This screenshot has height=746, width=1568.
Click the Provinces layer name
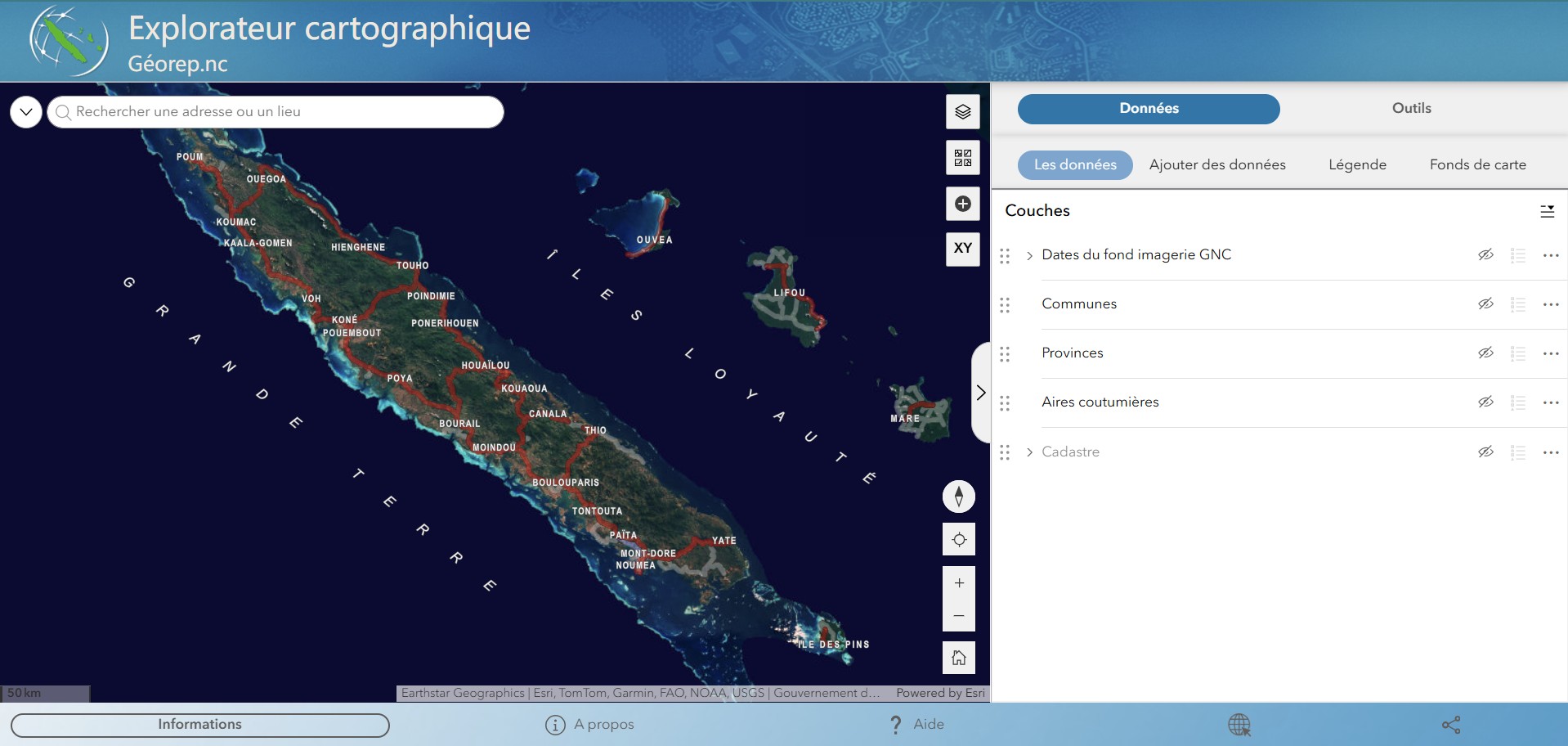pos(1072,353)
